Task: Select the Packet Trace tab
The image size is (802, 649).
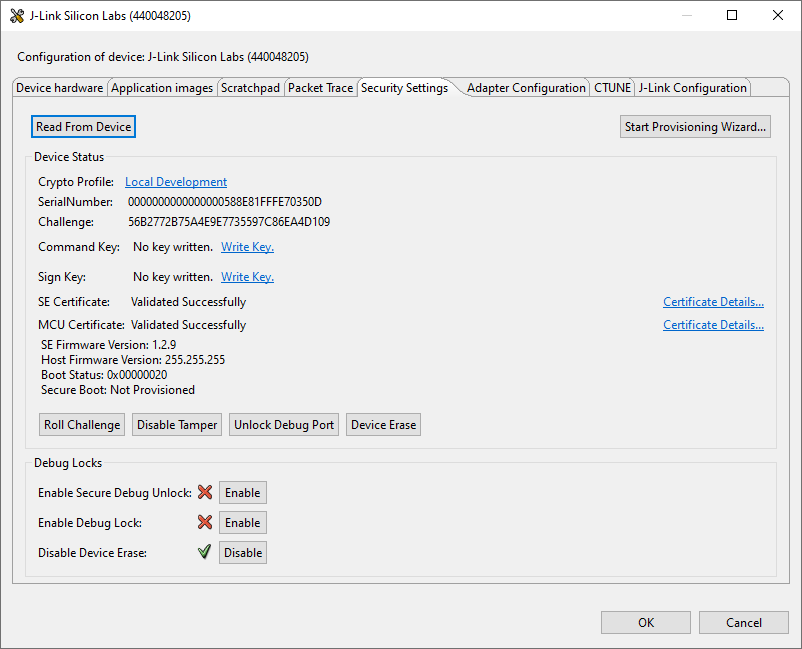Action: [320, 87]
